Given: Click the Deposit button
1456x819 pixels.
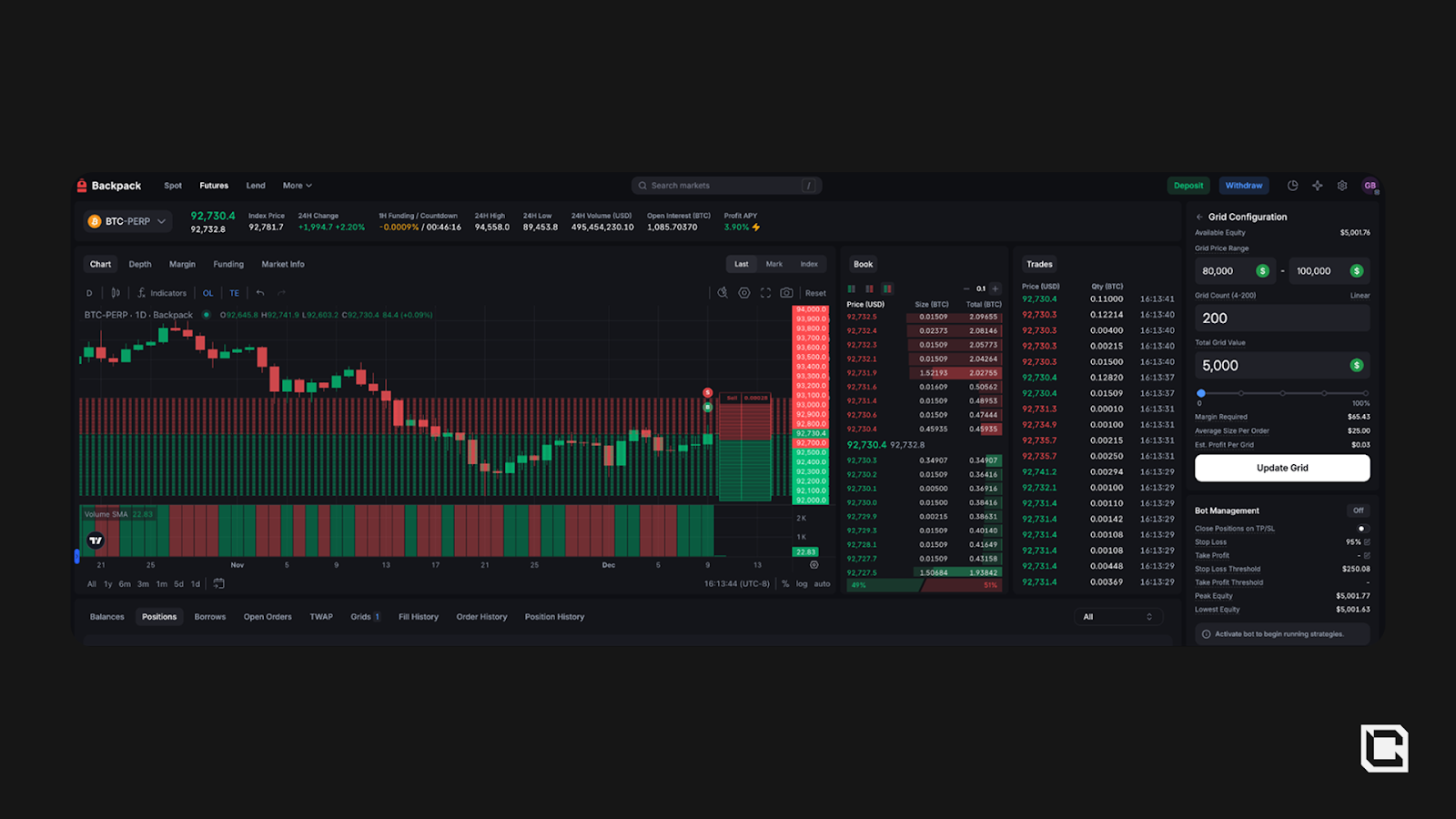Looking at the screenshot, I should (x=1188, y=186).
